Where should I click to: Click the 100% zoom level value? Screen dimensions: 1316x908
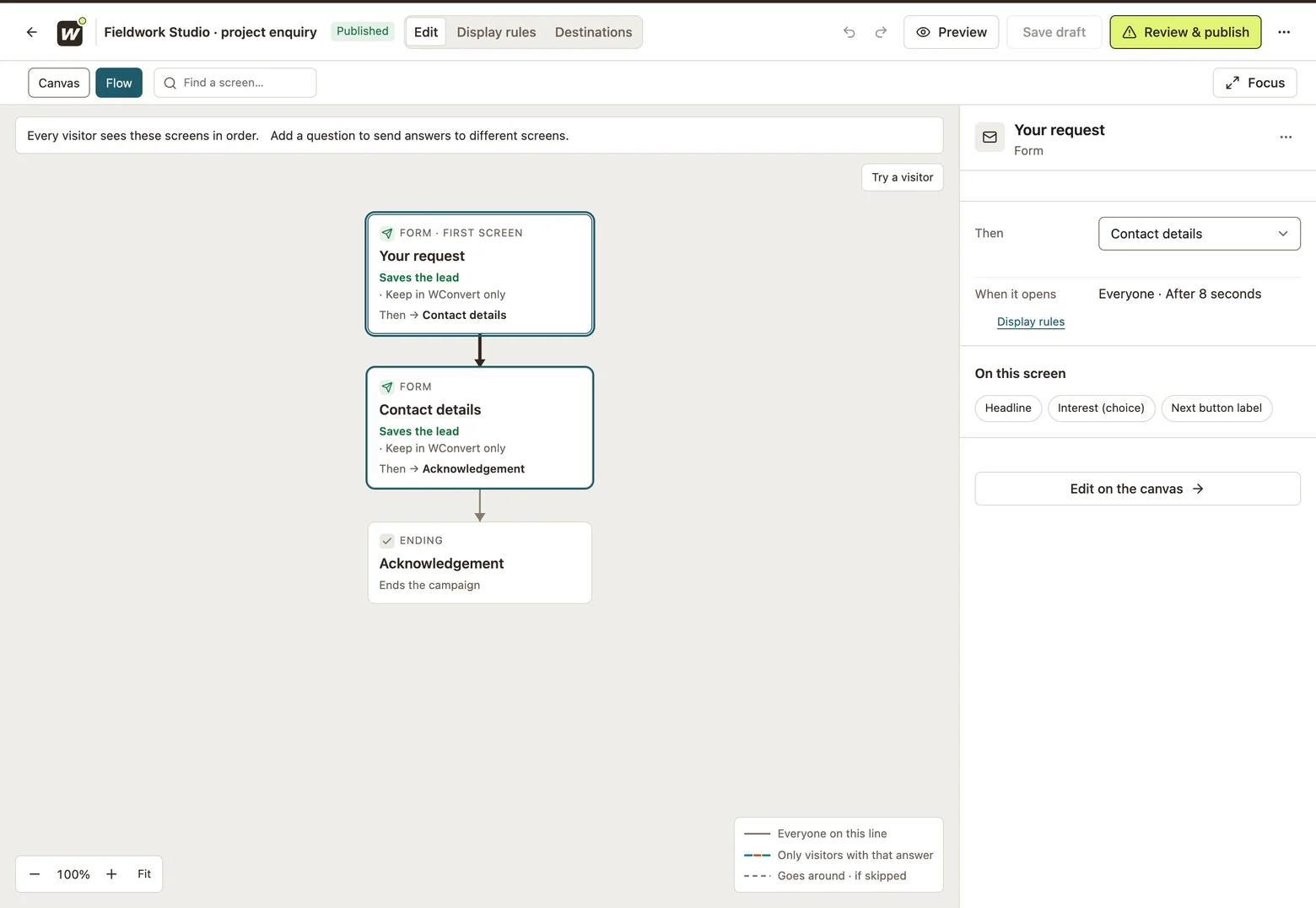pos(73,874)
